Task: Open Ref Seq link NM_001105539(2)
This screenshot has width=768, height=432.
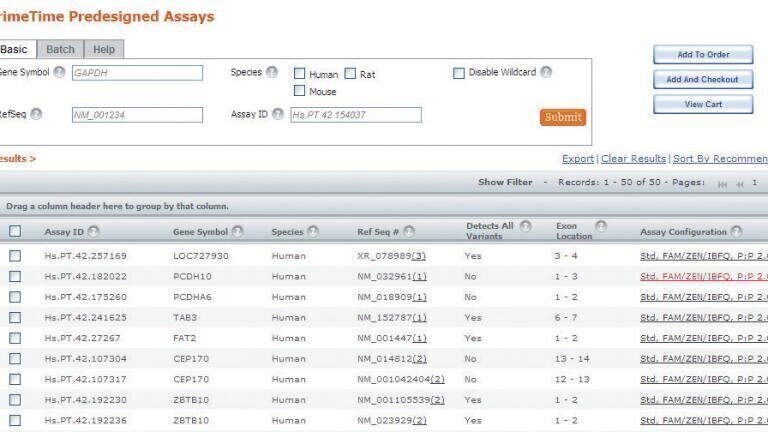Action: tap(401, 400)
